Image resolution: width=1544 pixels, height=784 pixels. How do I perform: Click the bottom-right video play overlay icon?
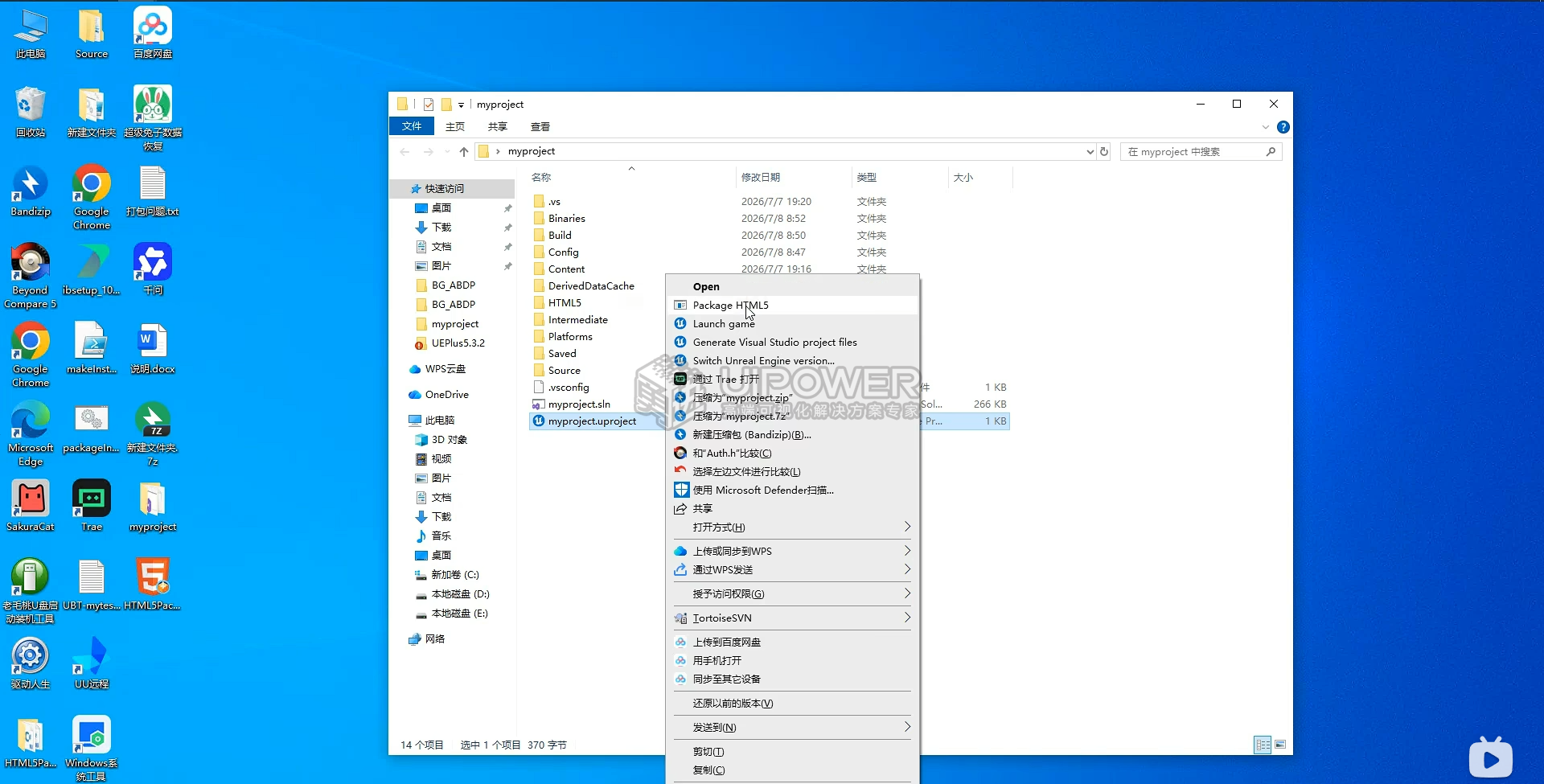(x=1490, y=757)
